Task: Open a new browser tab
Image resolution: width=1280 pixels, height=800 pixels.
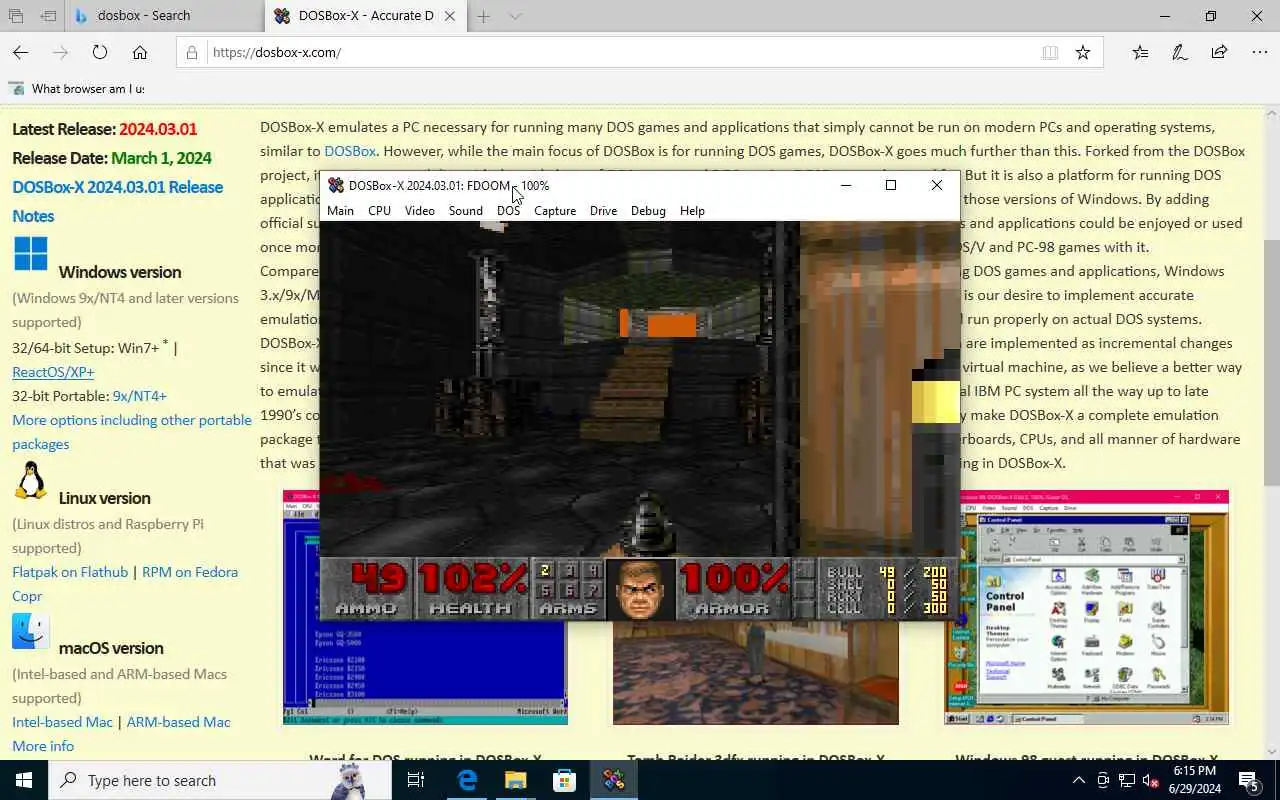Action: tap(483, 16)
